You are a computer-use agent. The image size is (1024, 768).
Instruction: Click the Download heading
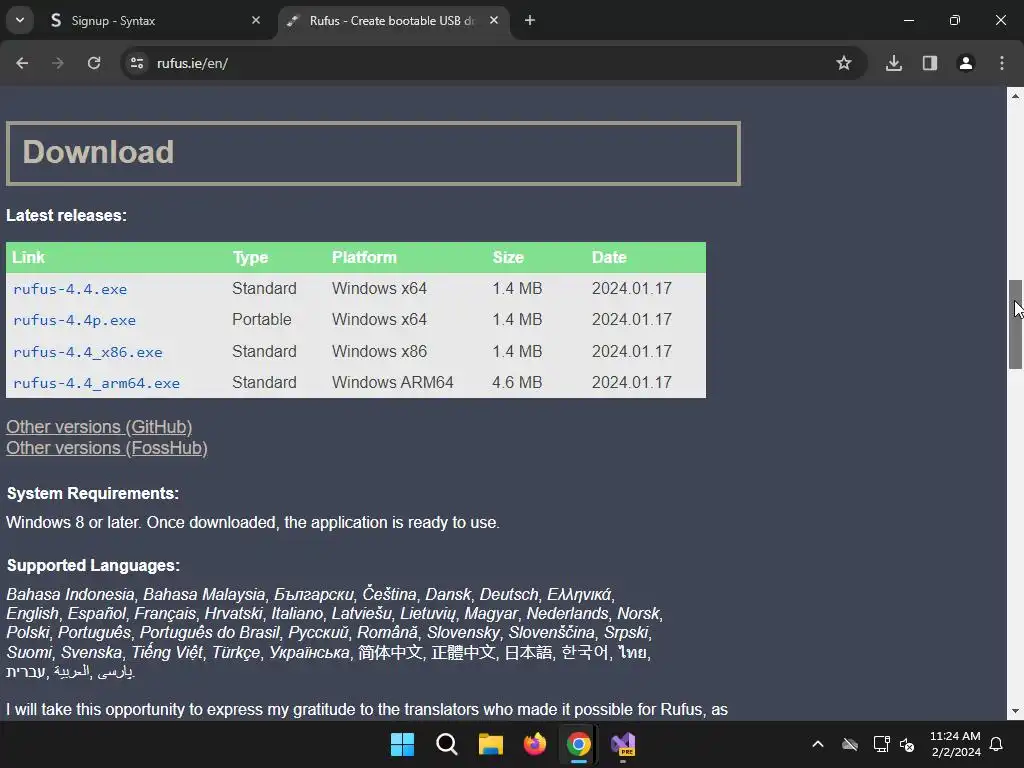point(99,152)
